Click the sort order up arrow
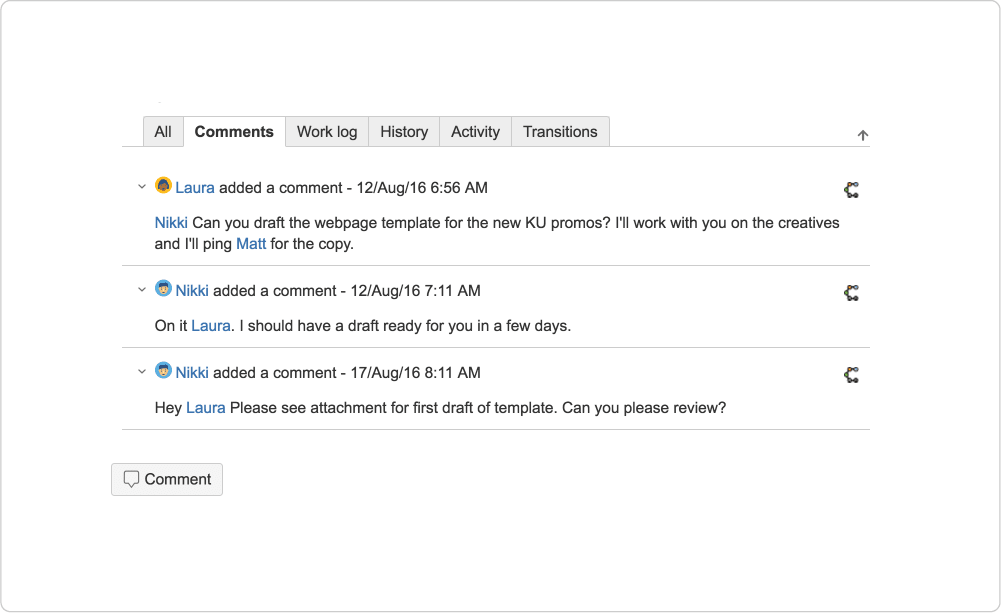This screenshot has height=613, width=1001. point(863,136)
